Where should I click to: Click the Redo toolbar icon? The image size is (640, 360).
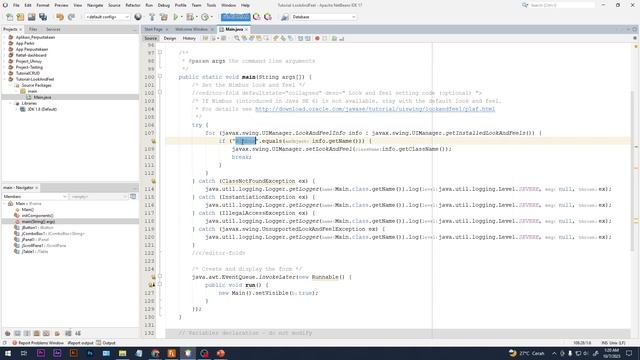[x=71, y=17]
